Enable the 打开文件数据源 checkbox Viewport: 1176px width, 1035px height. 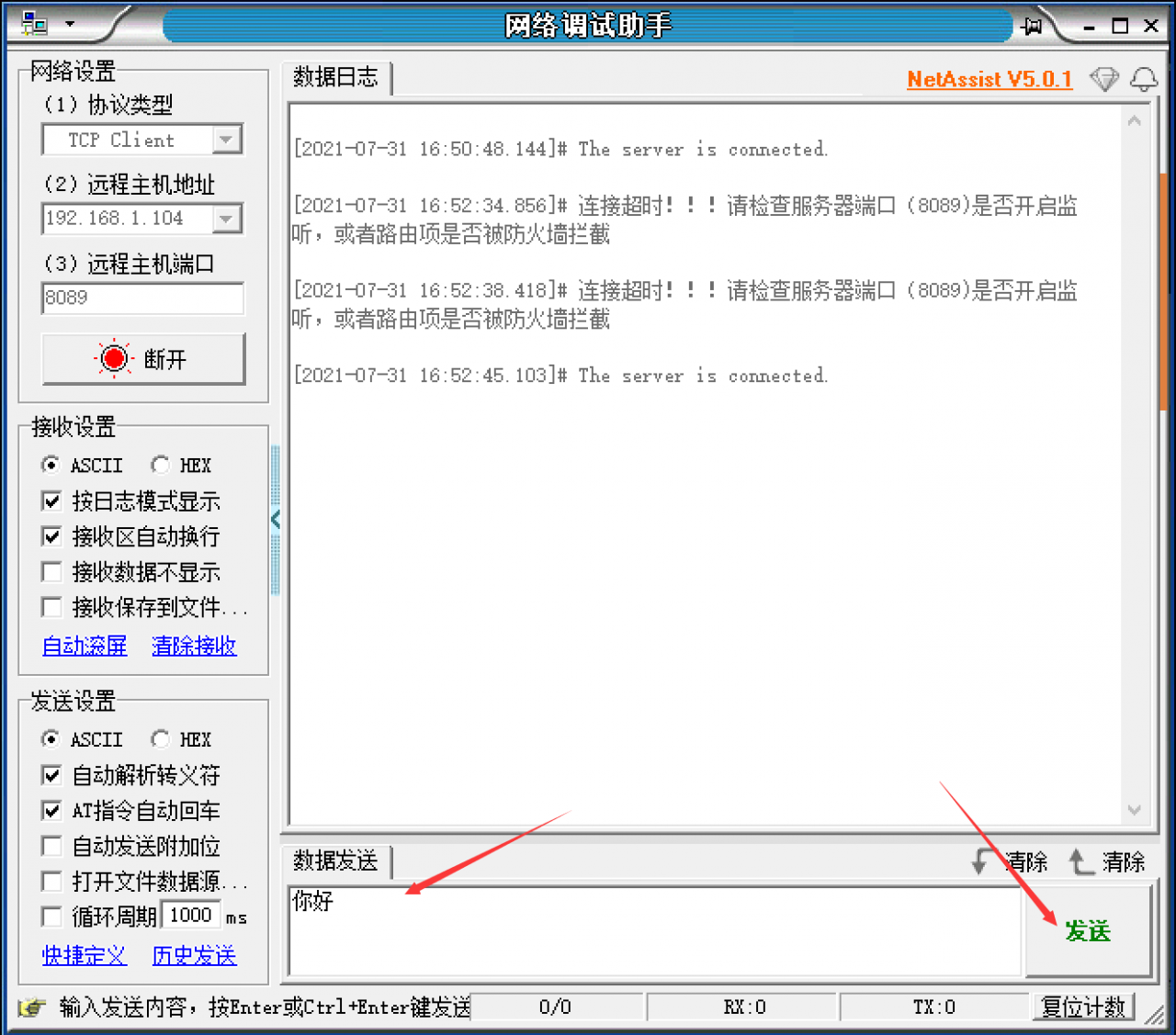(51, 882)
